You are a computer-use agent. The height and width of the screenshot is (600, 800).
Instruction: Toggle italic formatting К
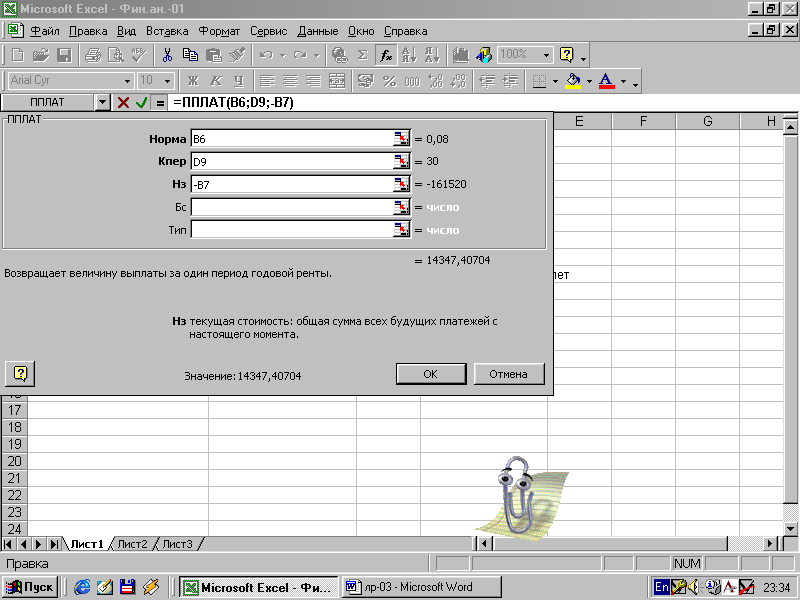click(x=216, y=81)
